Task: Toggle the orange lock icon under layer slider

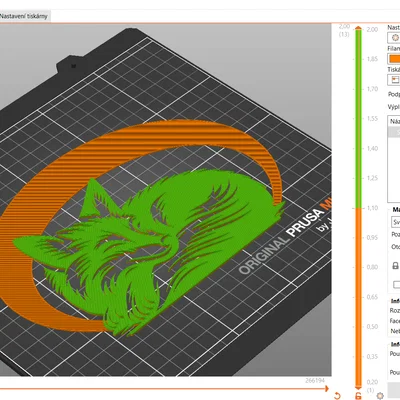Action: pyautogui.click(x=358, y=396)
